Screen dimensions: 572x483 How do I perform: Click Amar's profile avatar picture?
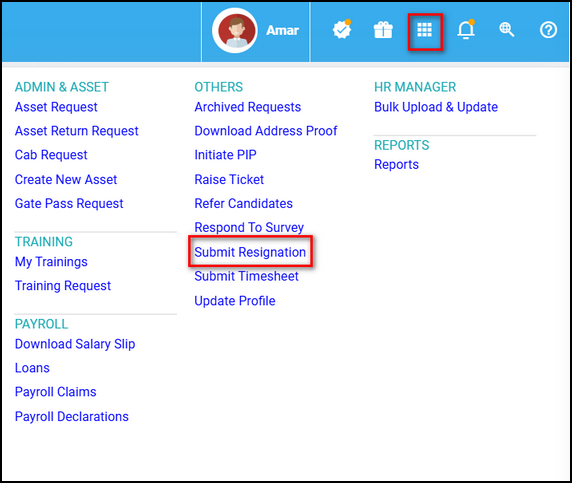click(235, 31)
